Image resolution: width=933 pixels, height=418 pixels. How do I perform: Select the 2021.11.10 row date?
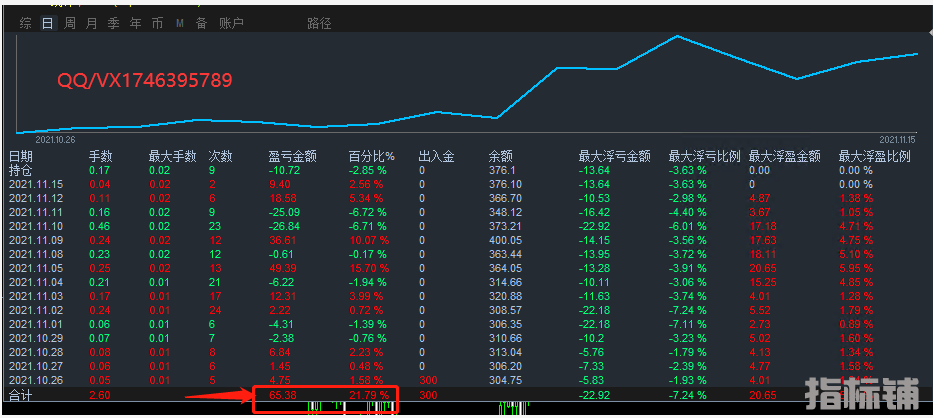click(x=36, y=226)
